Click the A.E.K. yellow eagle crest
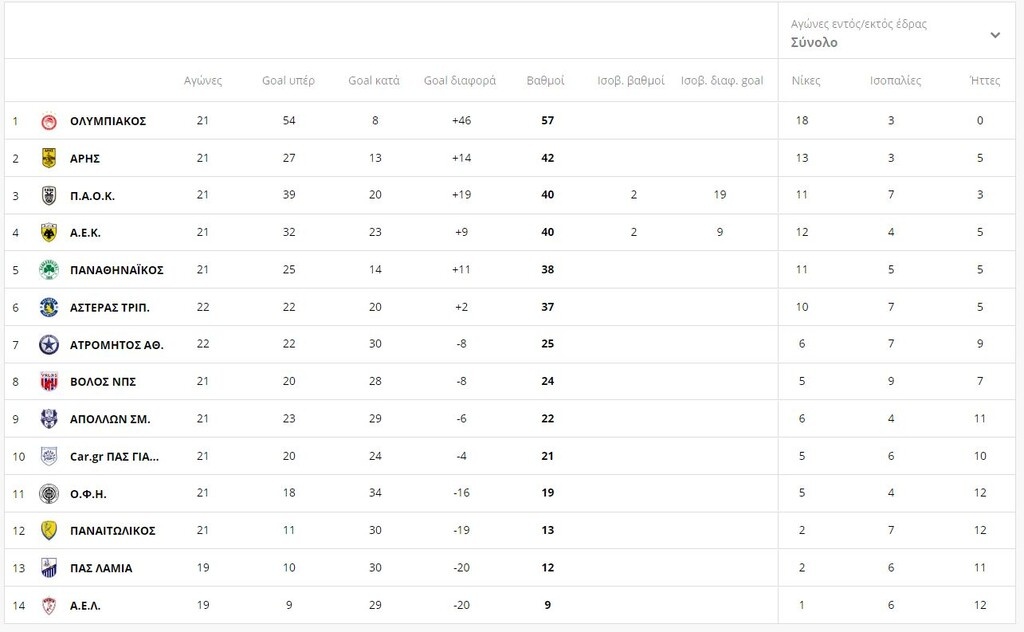 49,233
